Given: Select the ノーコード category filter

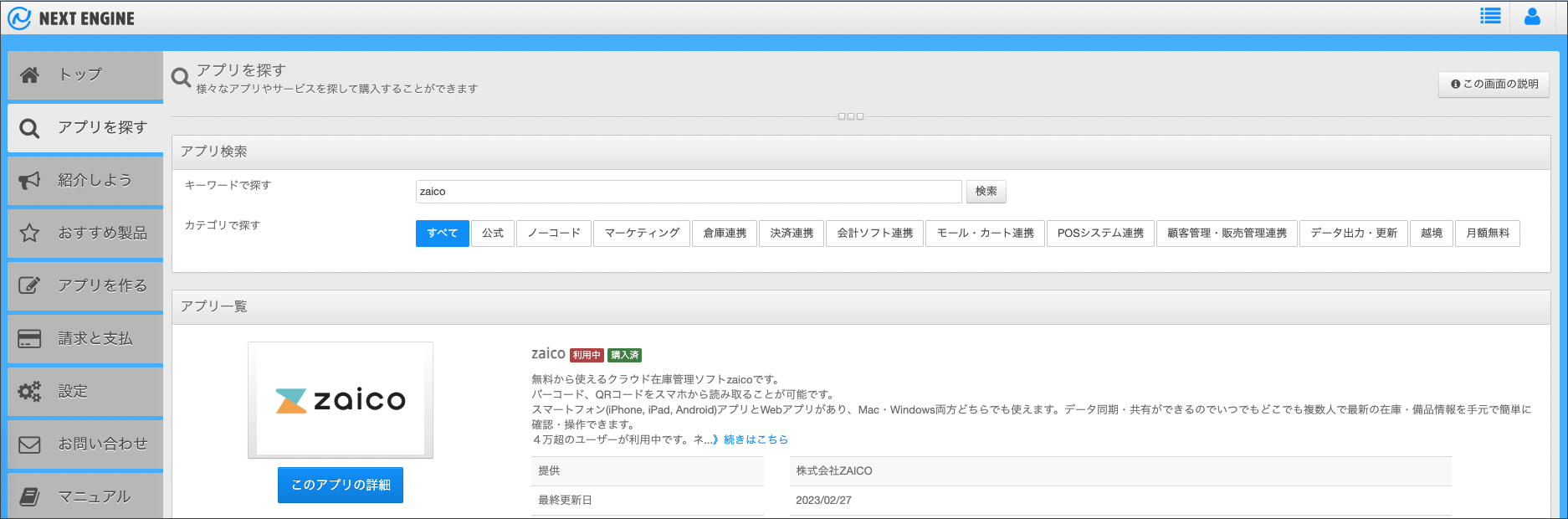Looking at the screenshot, I should click(554, 234).
